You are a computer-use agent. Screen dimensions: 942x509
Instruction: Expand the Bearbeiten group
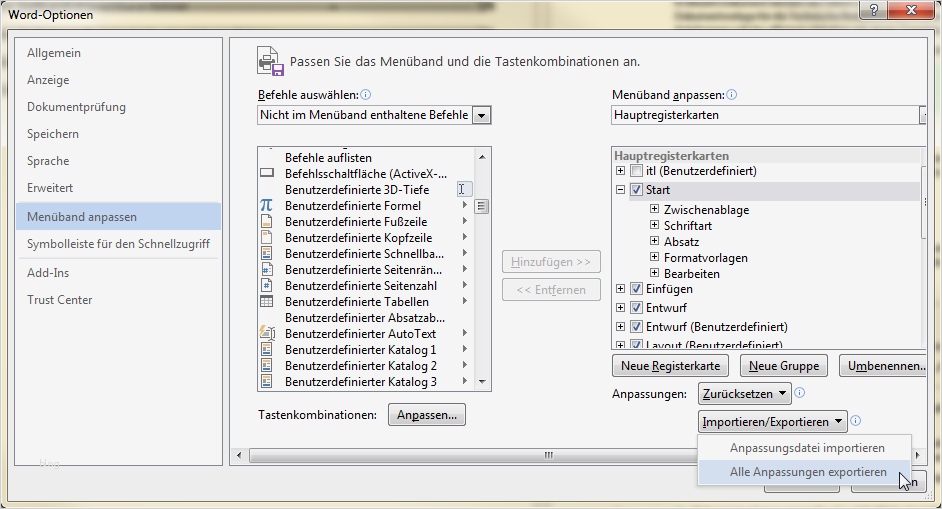[654, 273]
